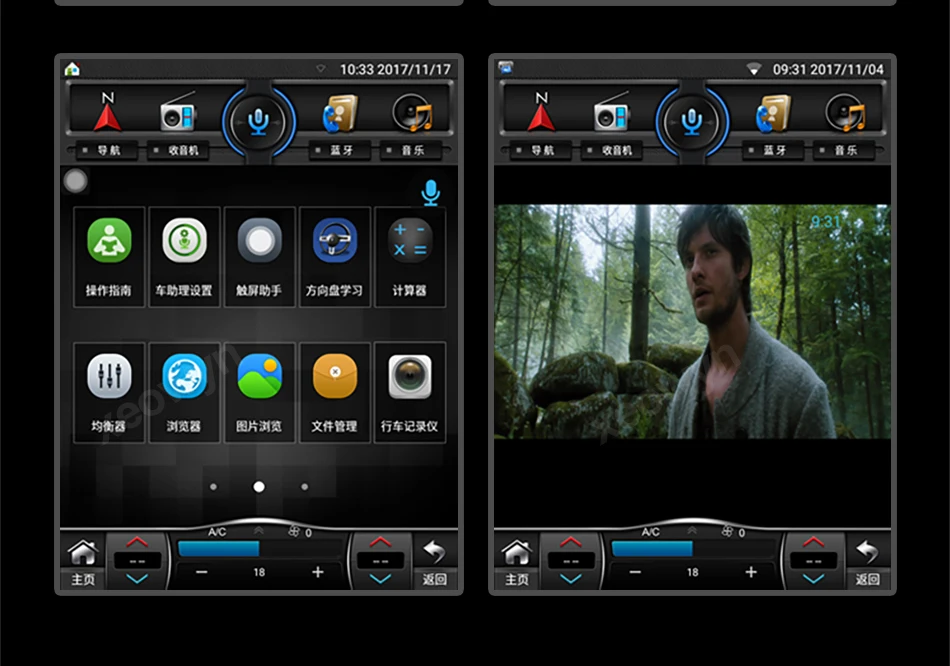This screenshot has width=950, height=666.
Task: Toggle A/C on the right screen
Action: (650, 532)
